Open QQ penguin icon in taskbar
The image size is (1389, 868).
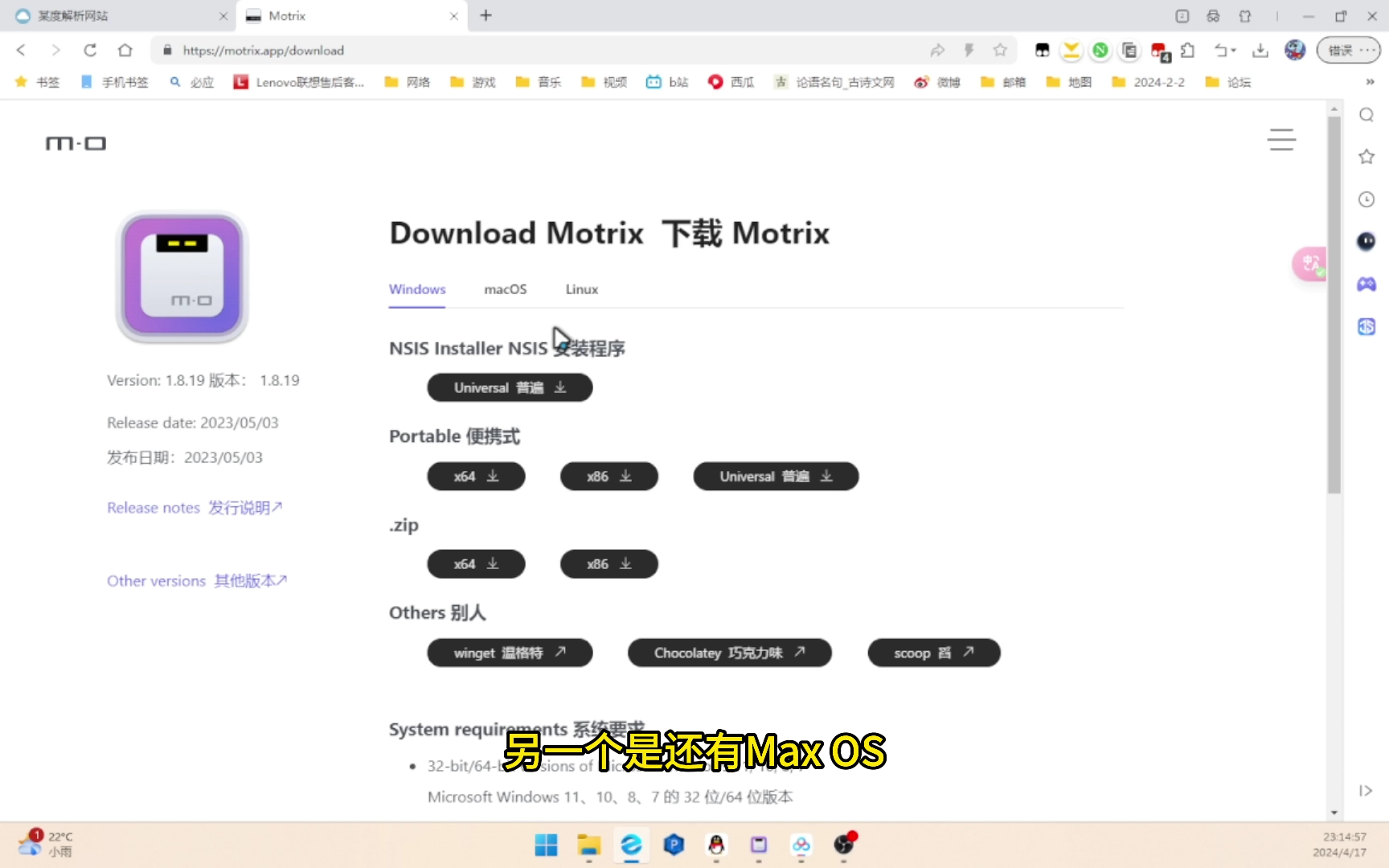point(716,845)
